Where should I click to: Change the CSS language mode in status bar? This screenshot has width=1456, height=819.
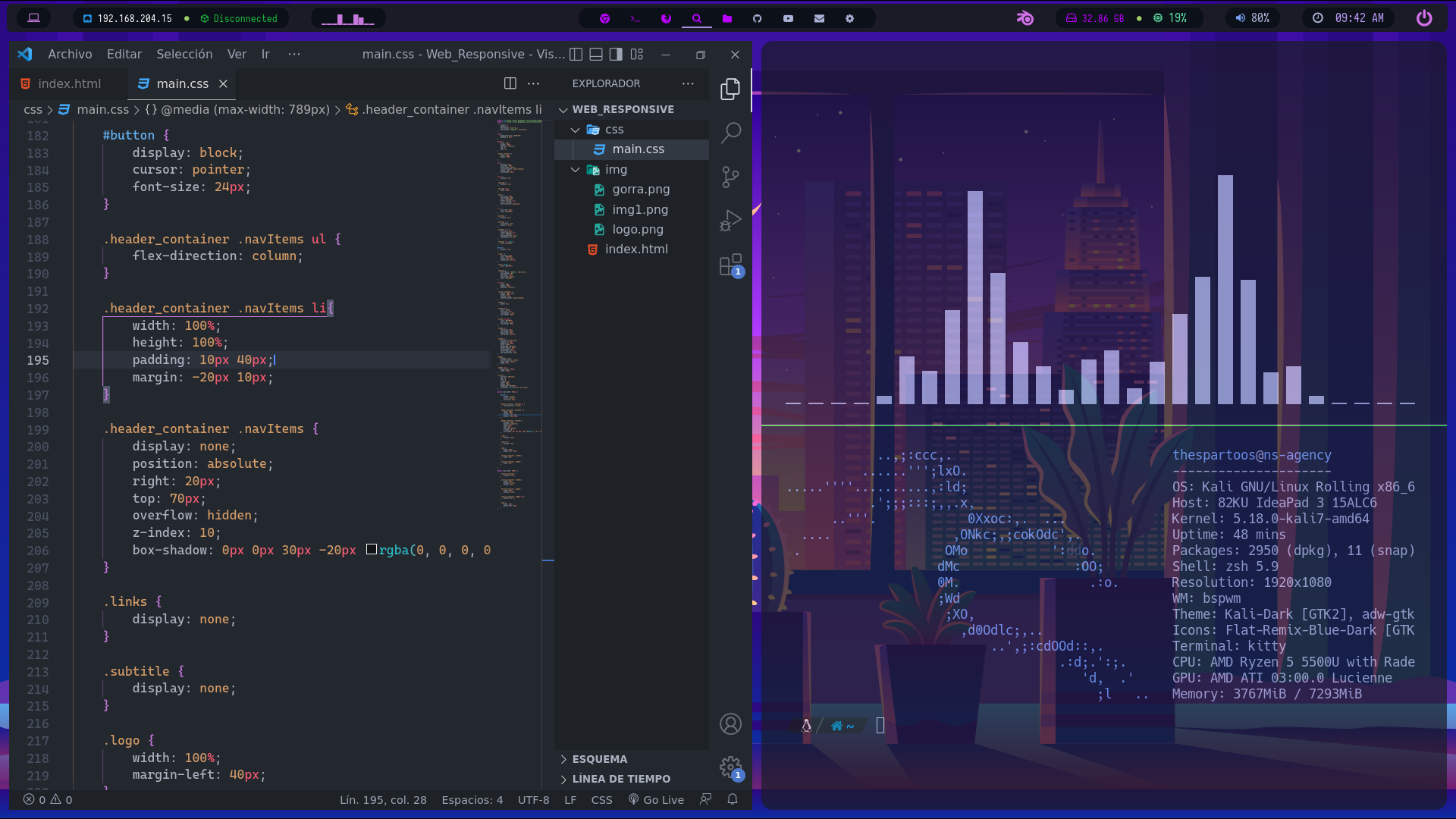click(x=601, y=799)
